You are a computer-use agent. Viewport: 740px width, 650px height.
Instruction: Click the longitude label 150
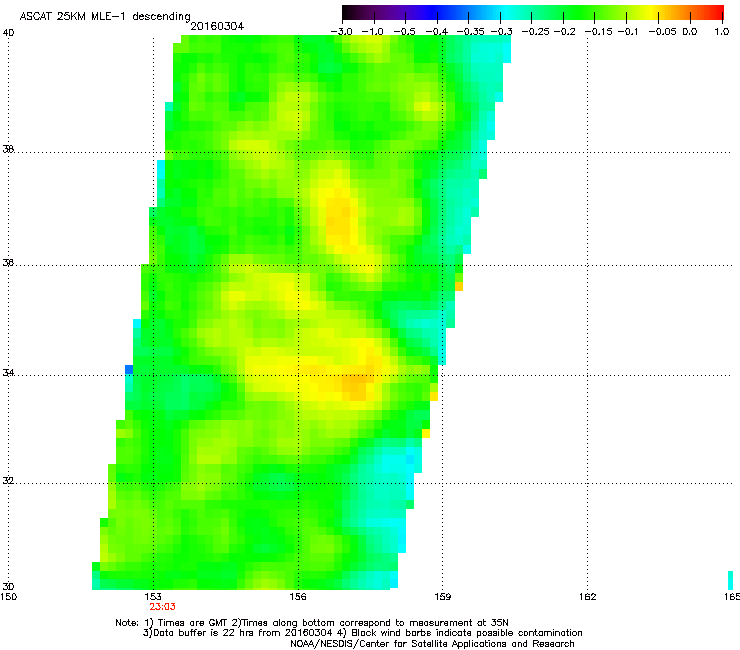tap(8, 597)
